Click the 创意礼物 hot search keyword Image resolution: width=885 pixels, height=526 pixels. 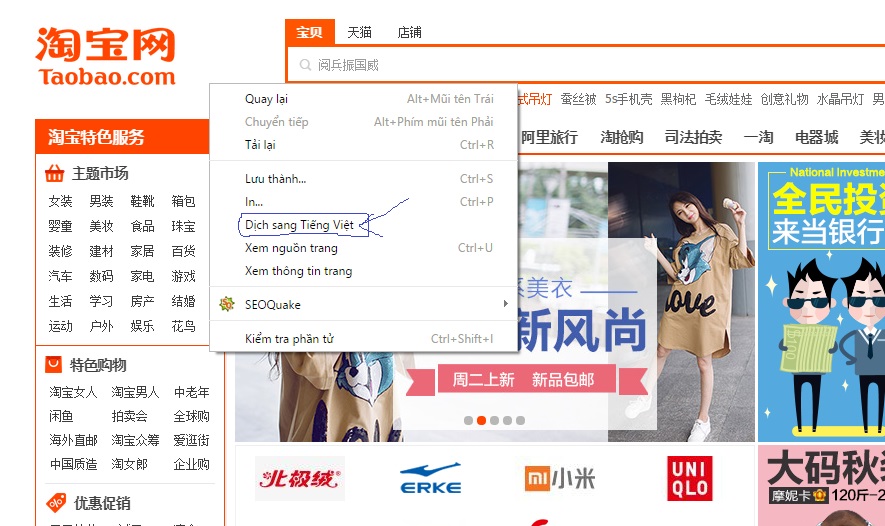click(785, 99)
